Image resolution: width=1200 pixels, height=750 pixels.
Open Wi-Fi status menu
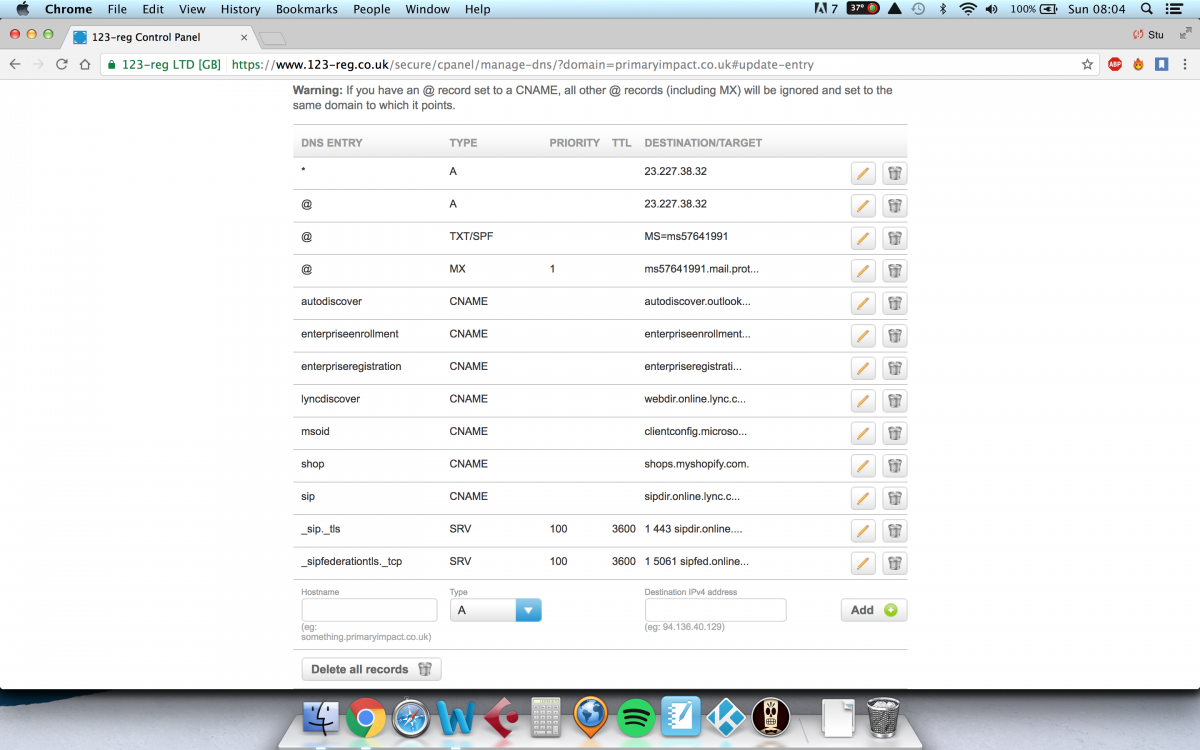(x=967, y=9)
